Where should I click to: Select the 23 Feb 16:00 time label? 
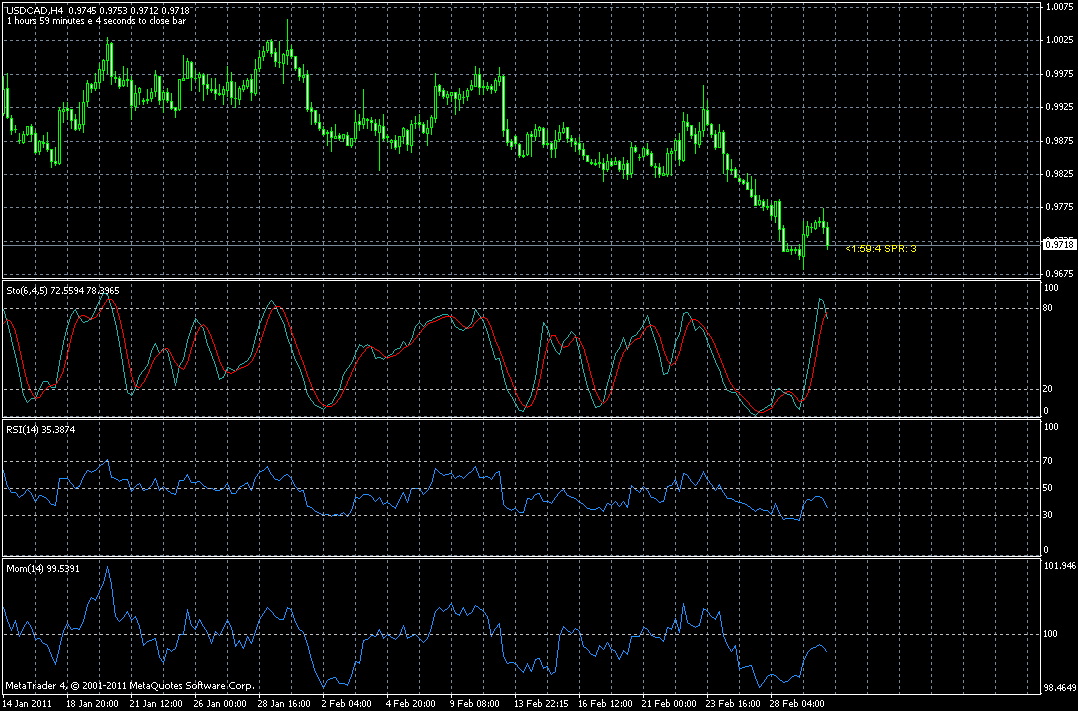tap(733, 704)
